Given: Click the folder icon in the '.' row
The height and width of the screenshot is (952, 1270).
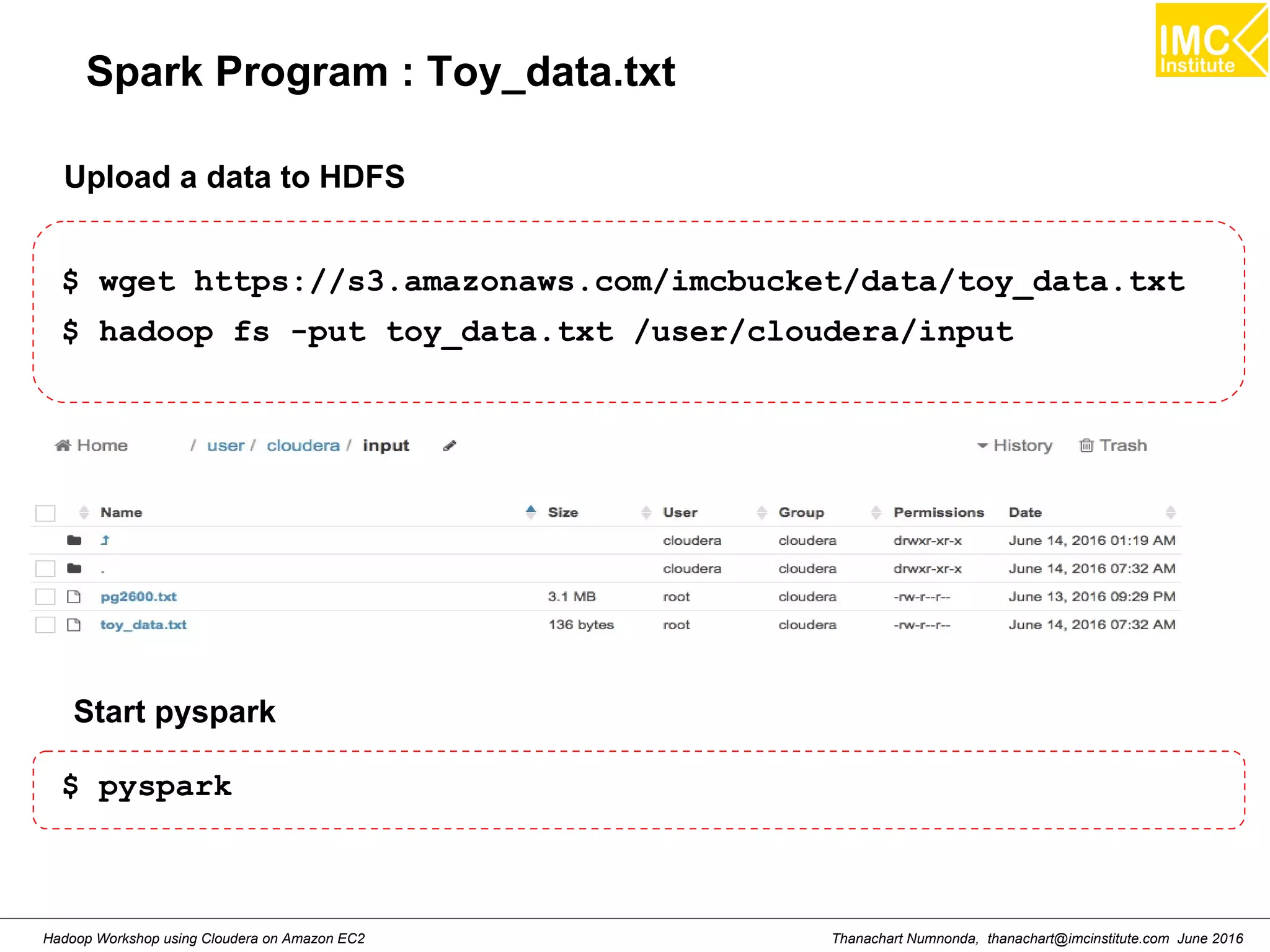Looking at the screenshot, I should 74,568.
